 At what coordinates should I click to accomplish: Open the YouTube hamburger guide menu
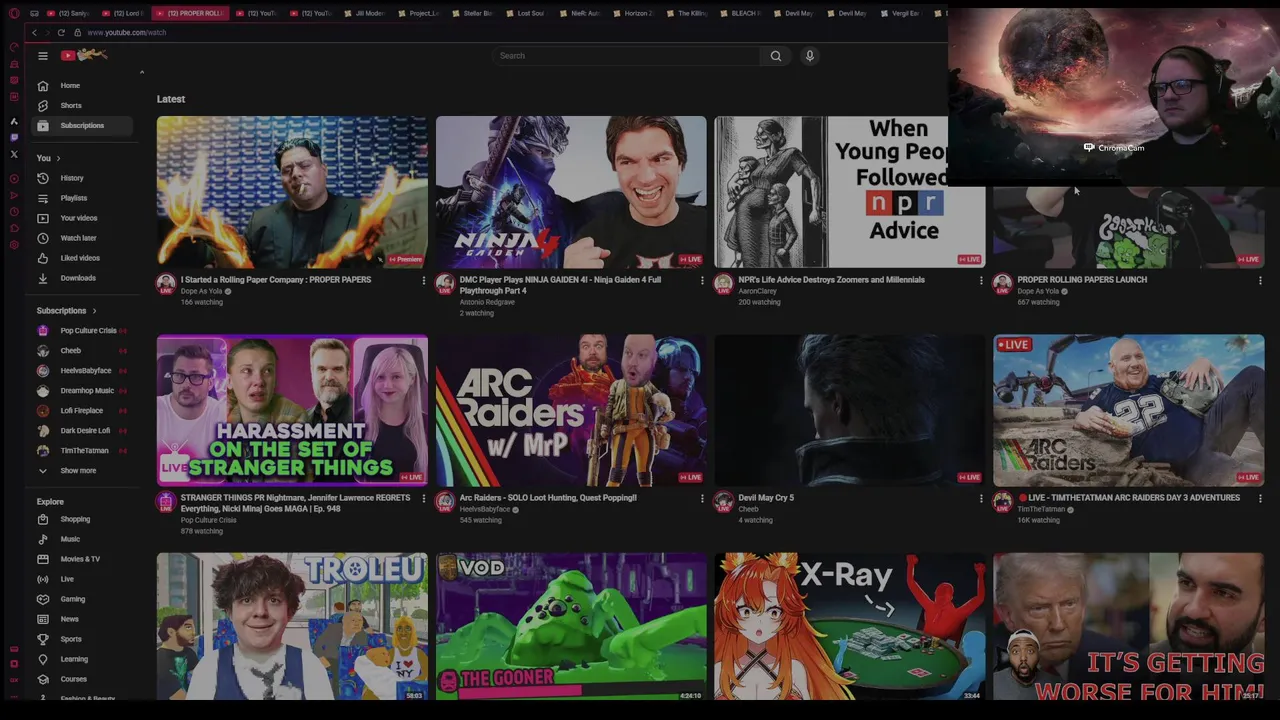click(x=43, y=56)
